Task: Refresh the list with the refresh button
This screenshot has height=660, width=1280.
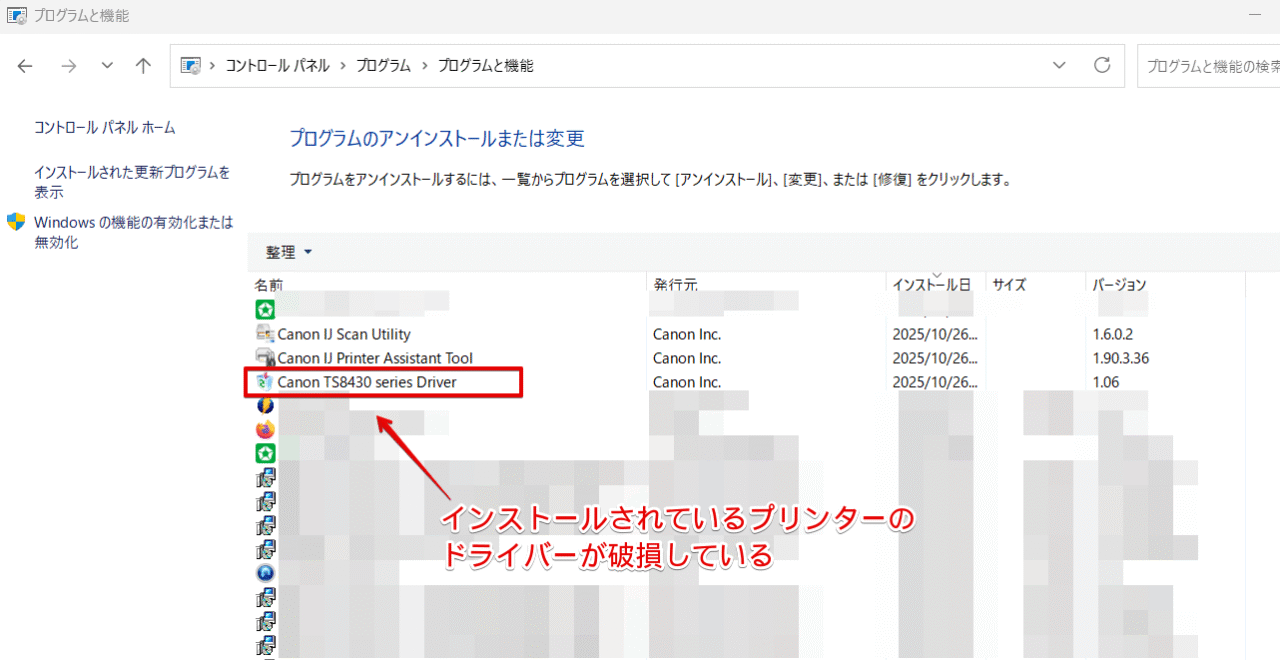Action: coord(1102,65)
